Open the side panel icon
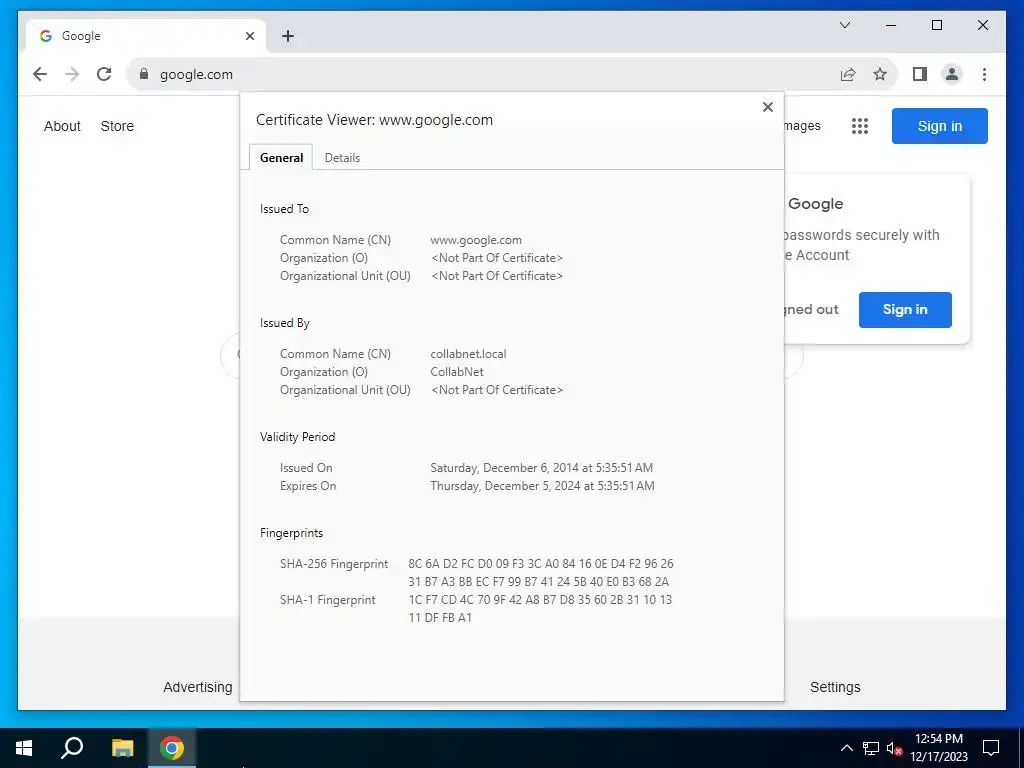 920,74
